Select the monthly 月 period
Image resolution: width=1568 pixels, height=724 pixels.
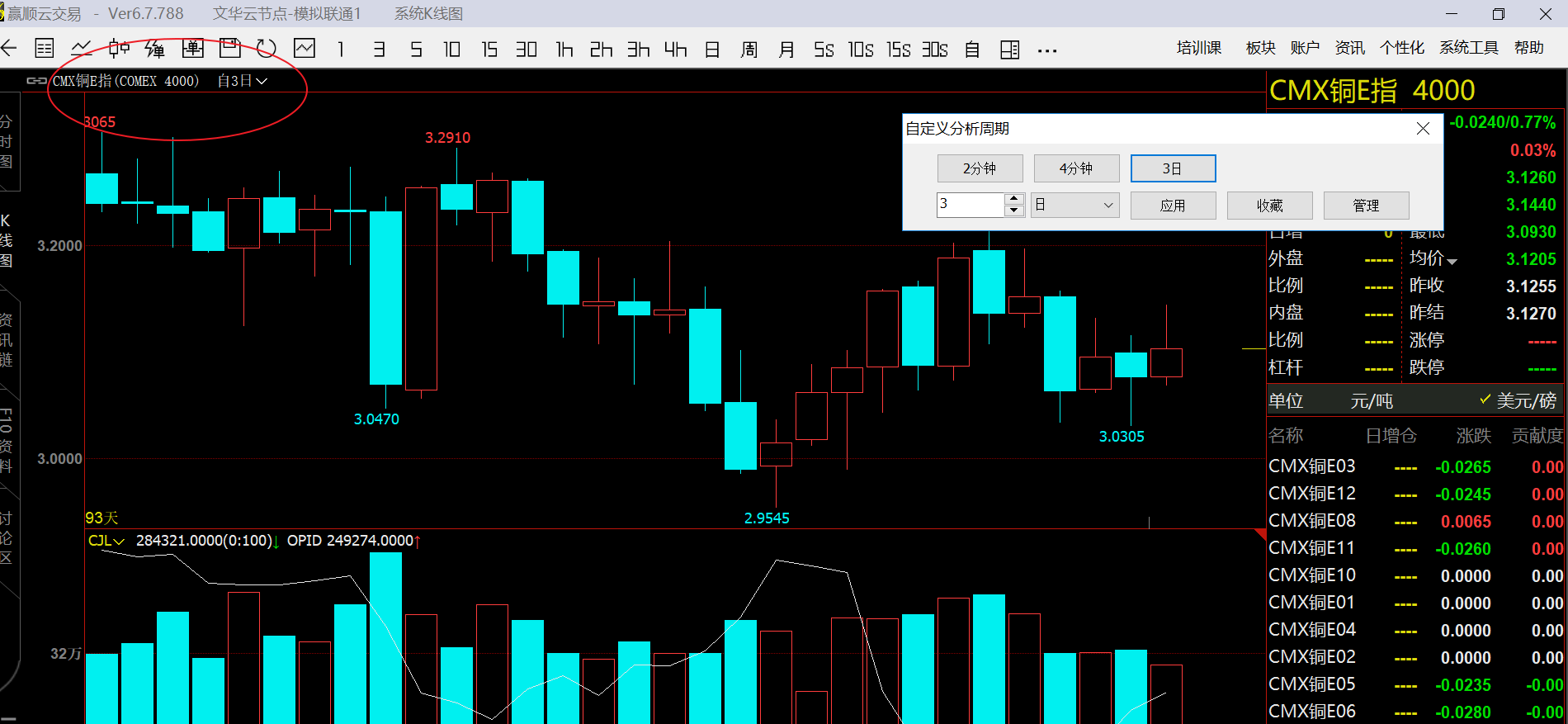point(786,50)
